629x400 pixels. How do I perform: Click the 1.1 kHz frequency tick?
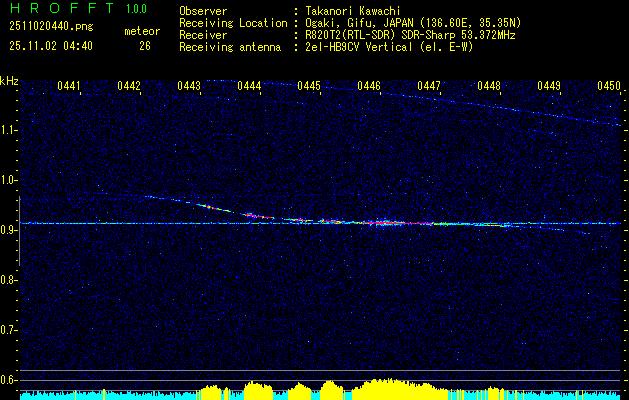pos(9,130)
